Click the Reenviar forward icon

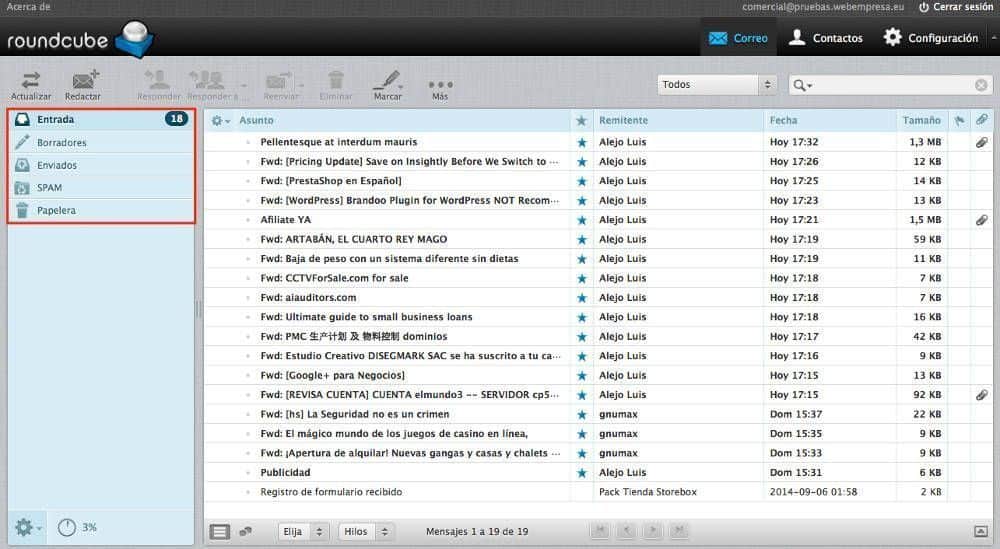[x=279, y=80]
